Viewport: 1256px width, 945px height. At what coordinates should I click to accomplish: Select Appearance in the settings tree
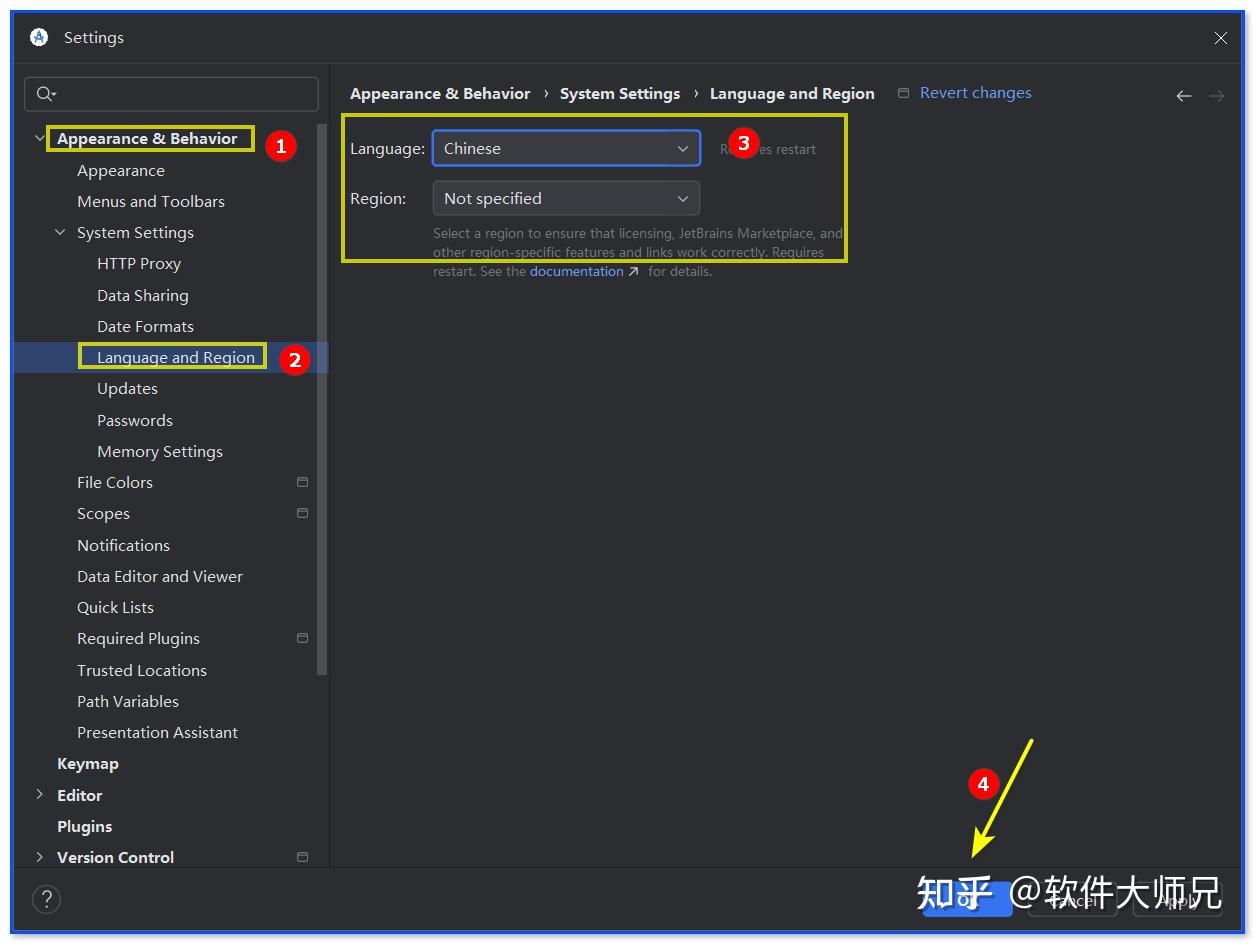click(x=121, y=171)
